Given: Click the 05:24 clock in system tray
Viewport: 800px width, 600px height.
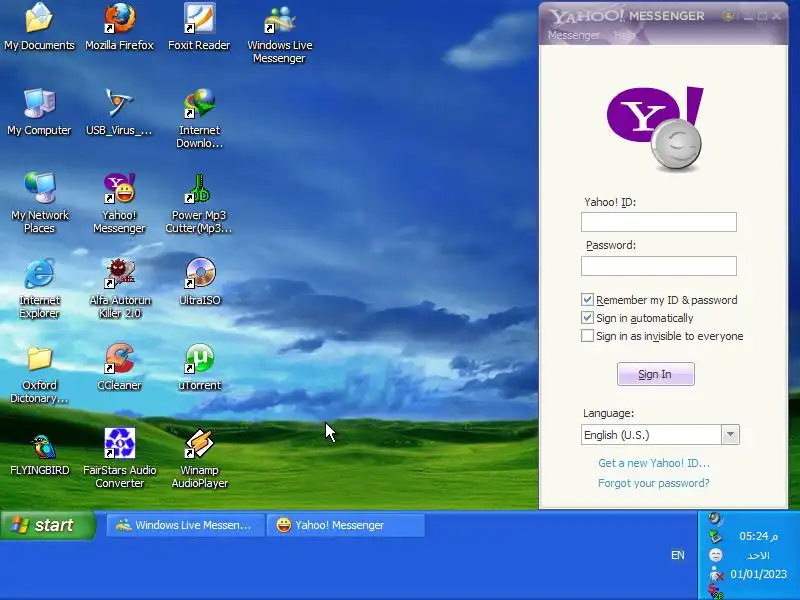Looking at the screenshot, I should [x=758, y=536].
